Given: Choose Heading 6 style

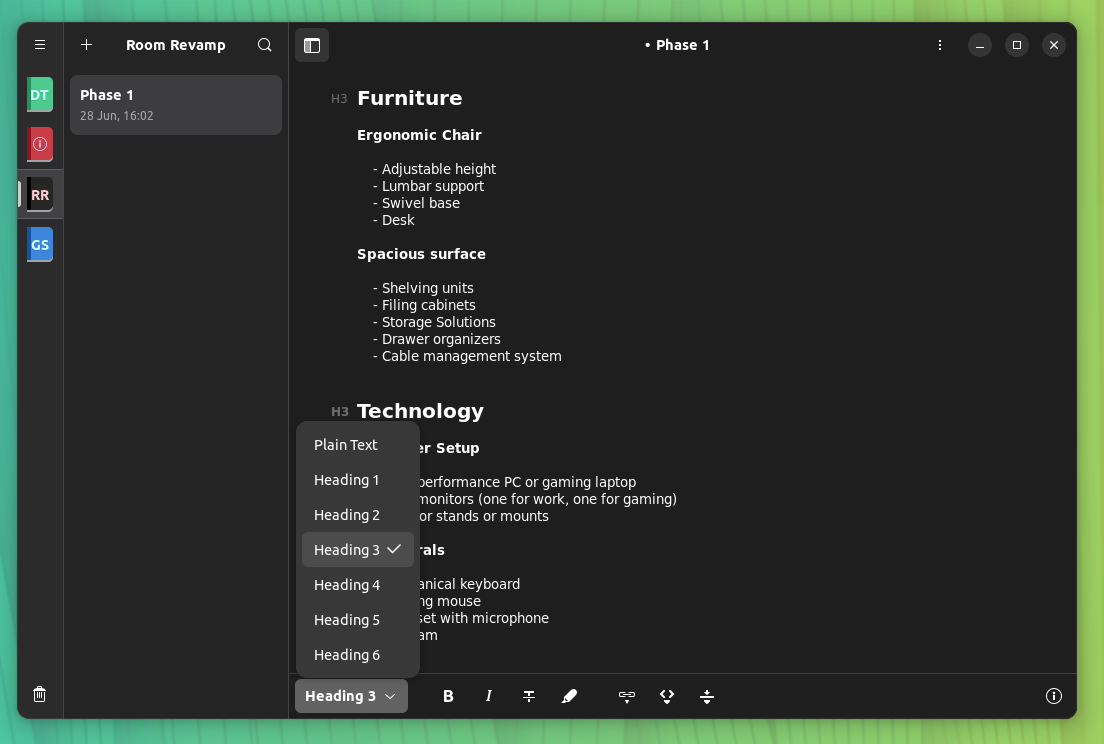Looking at the screenshot, I should 358,655.
